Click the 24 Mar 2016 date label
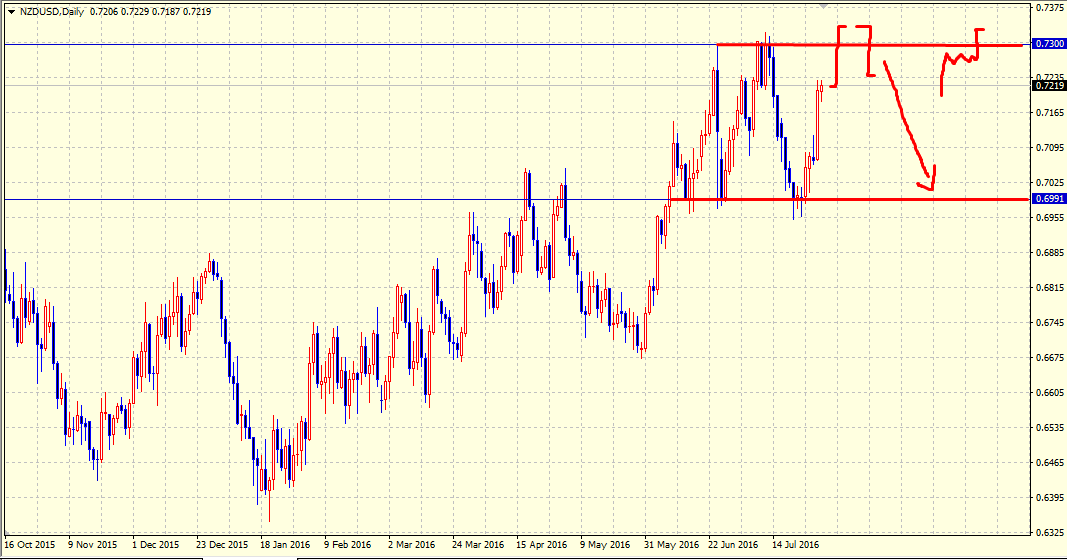The height and width of the screenshot is (560, 1067). (478, 545)
